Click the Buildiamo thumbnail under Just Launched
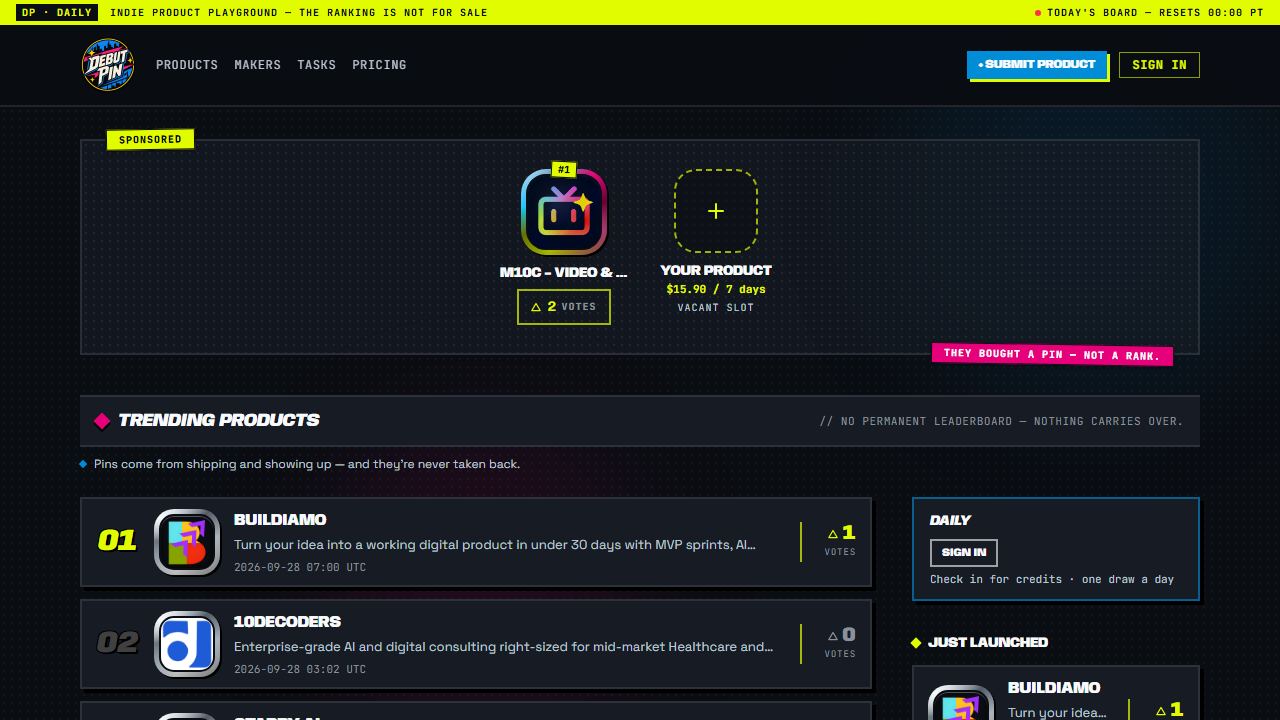Screen dimensions: 1280x720 pyautogui.click(x=961, y=702)
